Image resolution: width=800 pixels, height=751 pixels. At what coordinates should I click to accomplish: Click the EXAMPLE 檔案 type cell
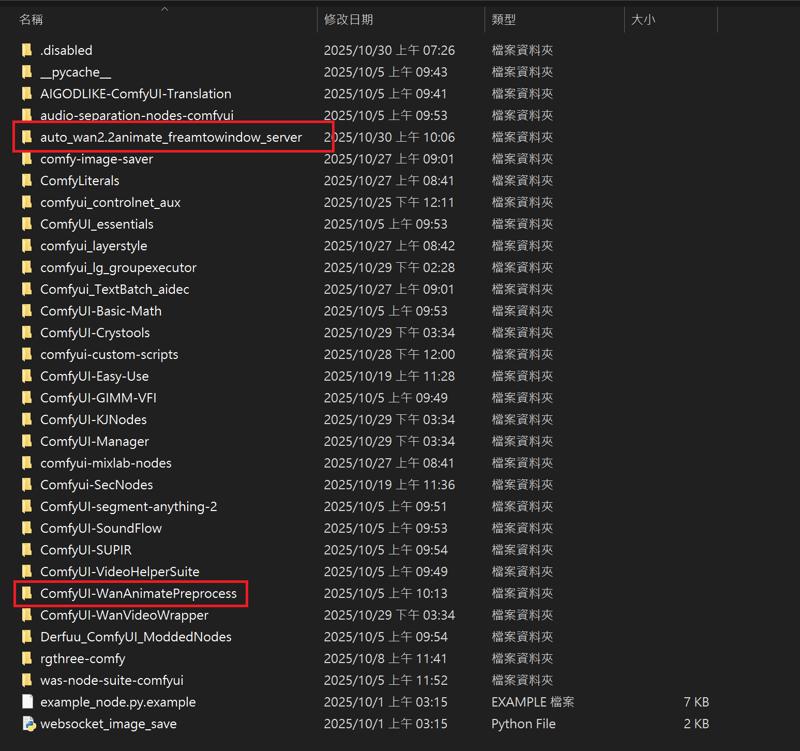pyautogui.click(x=533, y=702)
